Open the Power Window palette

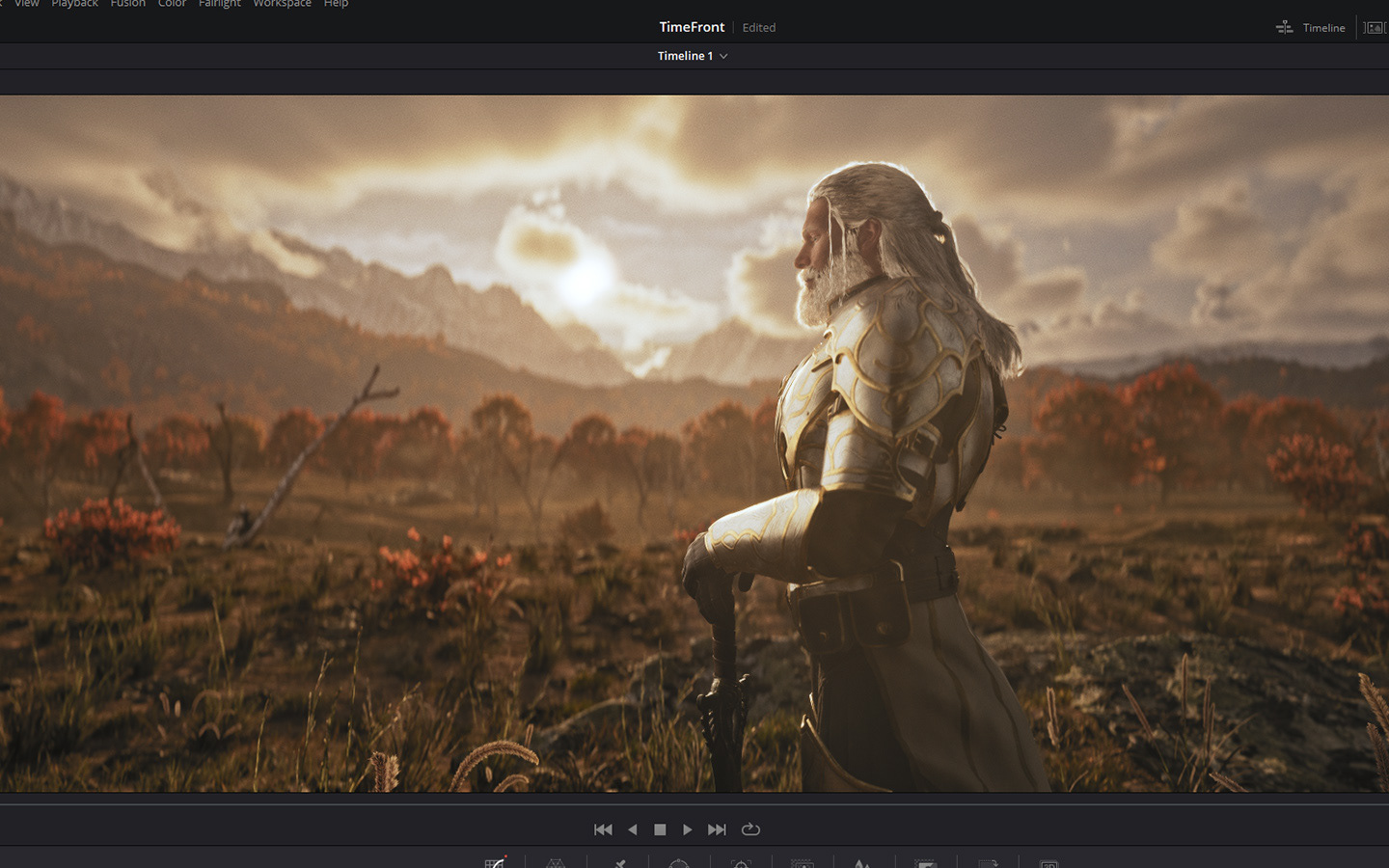coord(679,862)
